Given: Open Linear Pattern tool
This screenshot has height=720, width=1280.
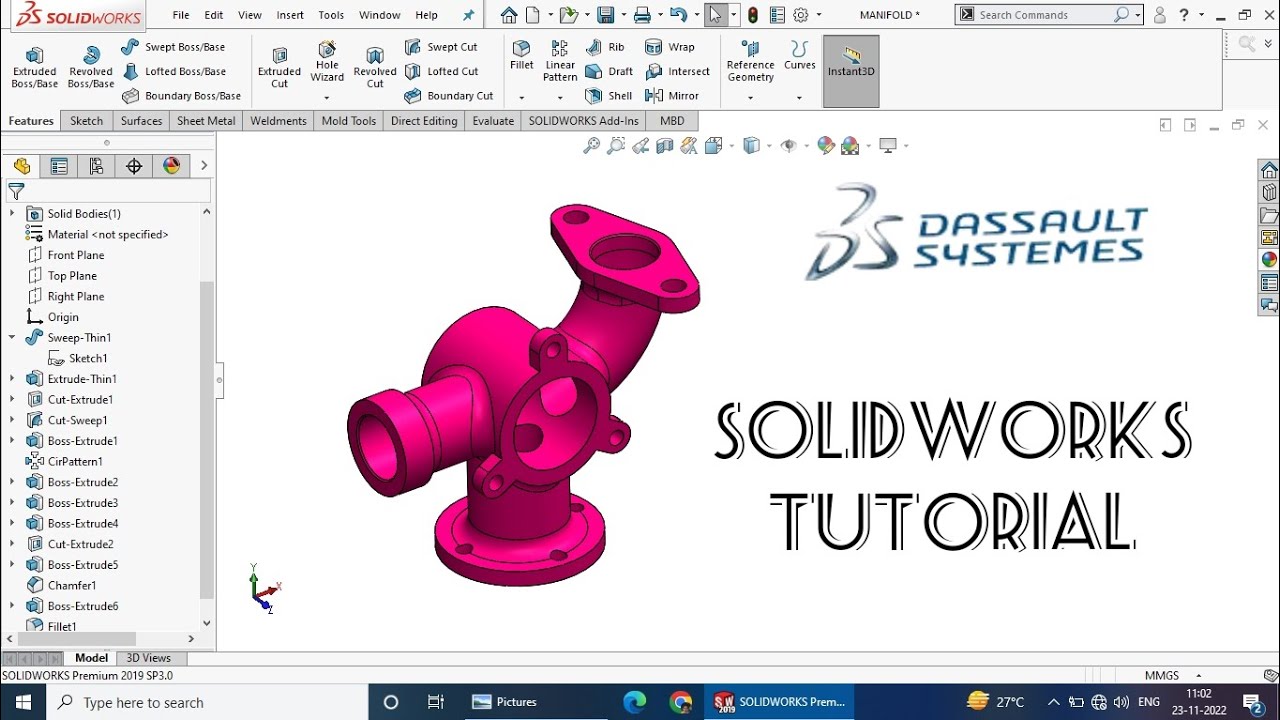Looking at the screenshot, I should point(560,62).
